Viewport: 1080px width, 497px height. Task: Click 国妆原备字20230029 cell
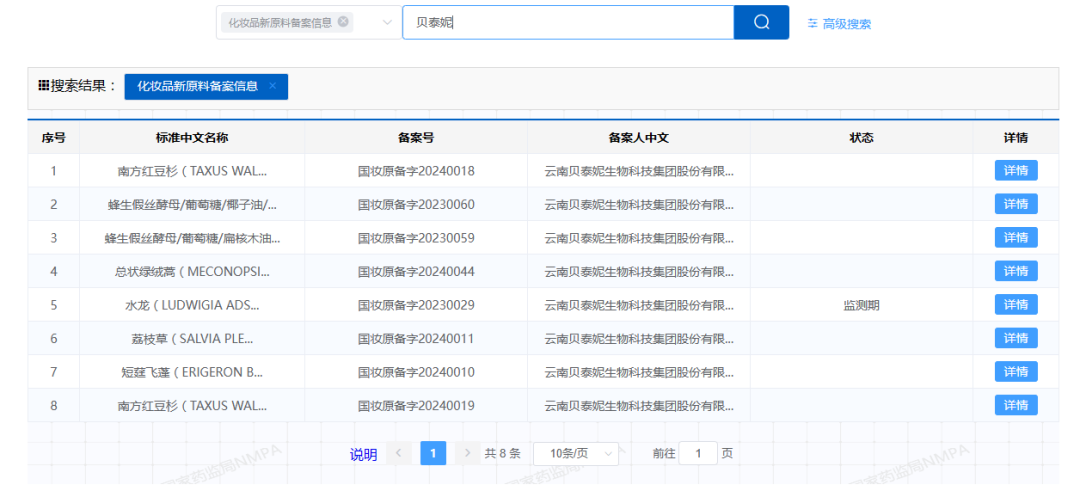click(x=416, y=305)
